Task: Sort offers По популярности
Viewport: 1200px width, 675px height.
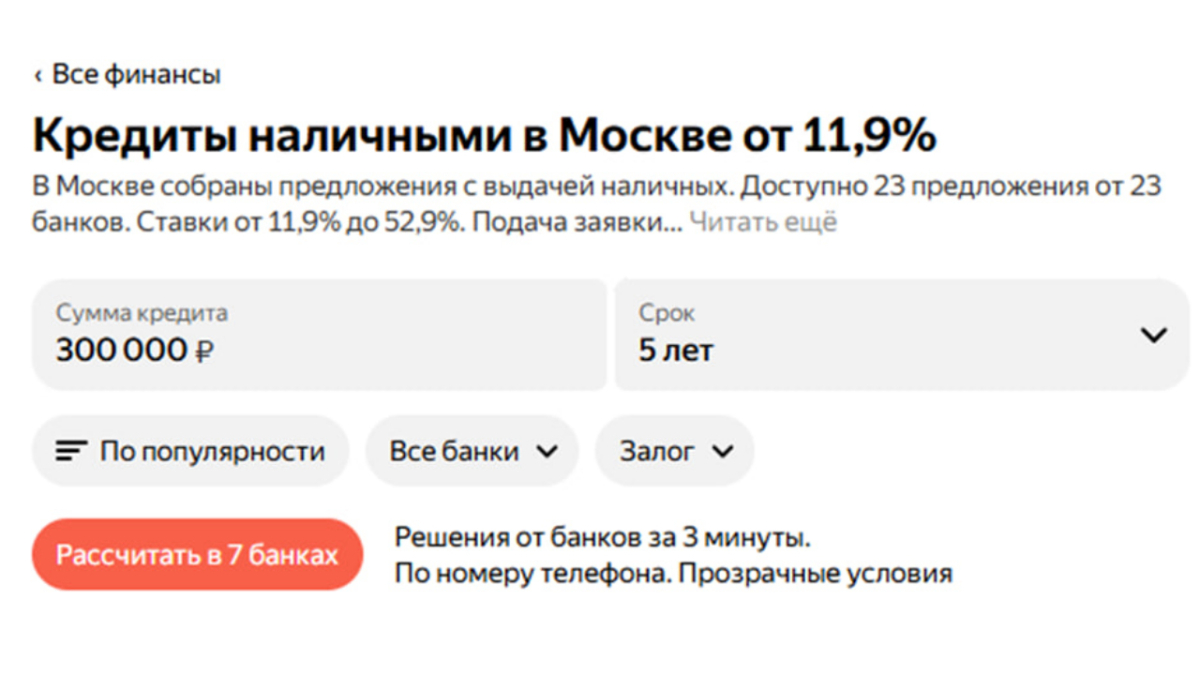Action: point(212,452)
